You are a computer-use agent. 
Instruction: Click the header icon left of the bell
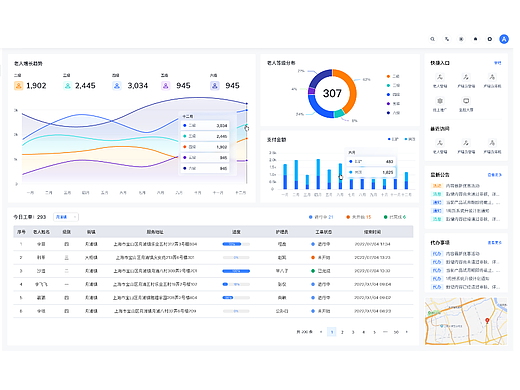[x=461, y=39]
